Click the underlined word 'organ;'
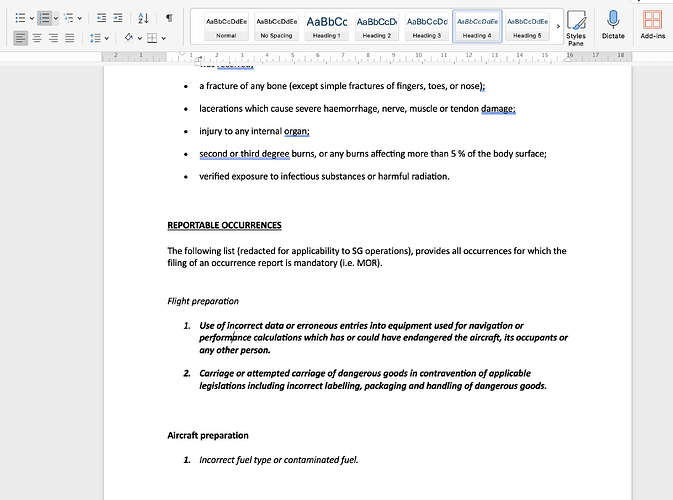673x500 pixels. click(297, 131)
